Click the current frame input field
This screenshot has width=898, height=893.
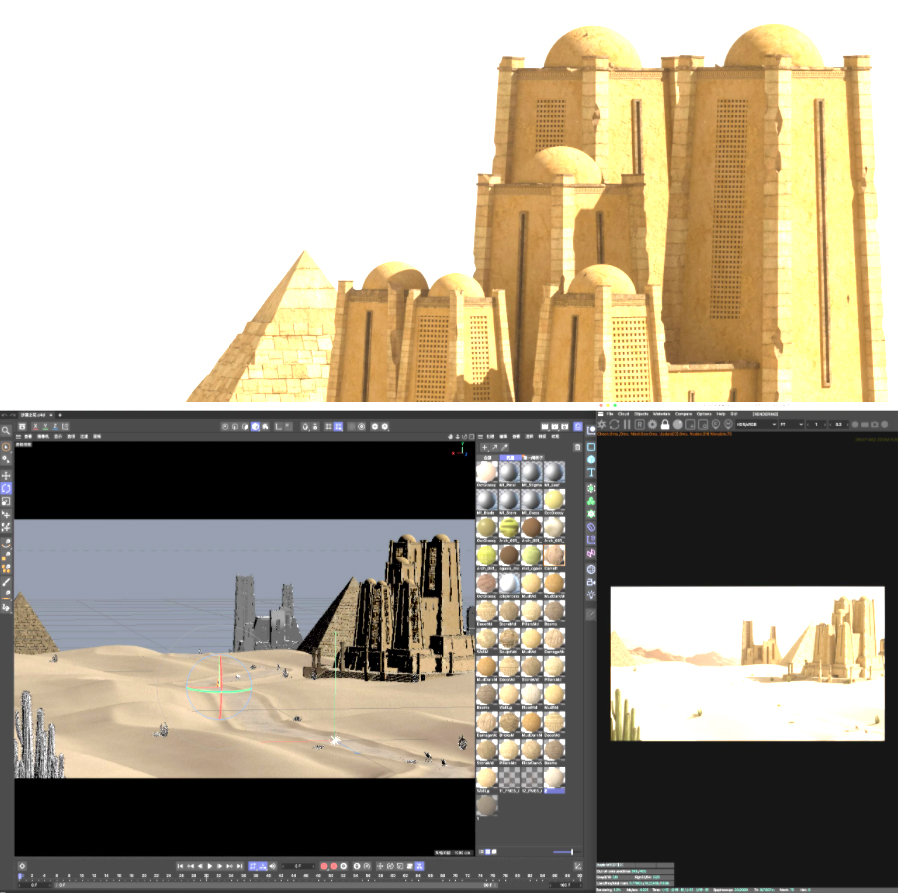300,866
